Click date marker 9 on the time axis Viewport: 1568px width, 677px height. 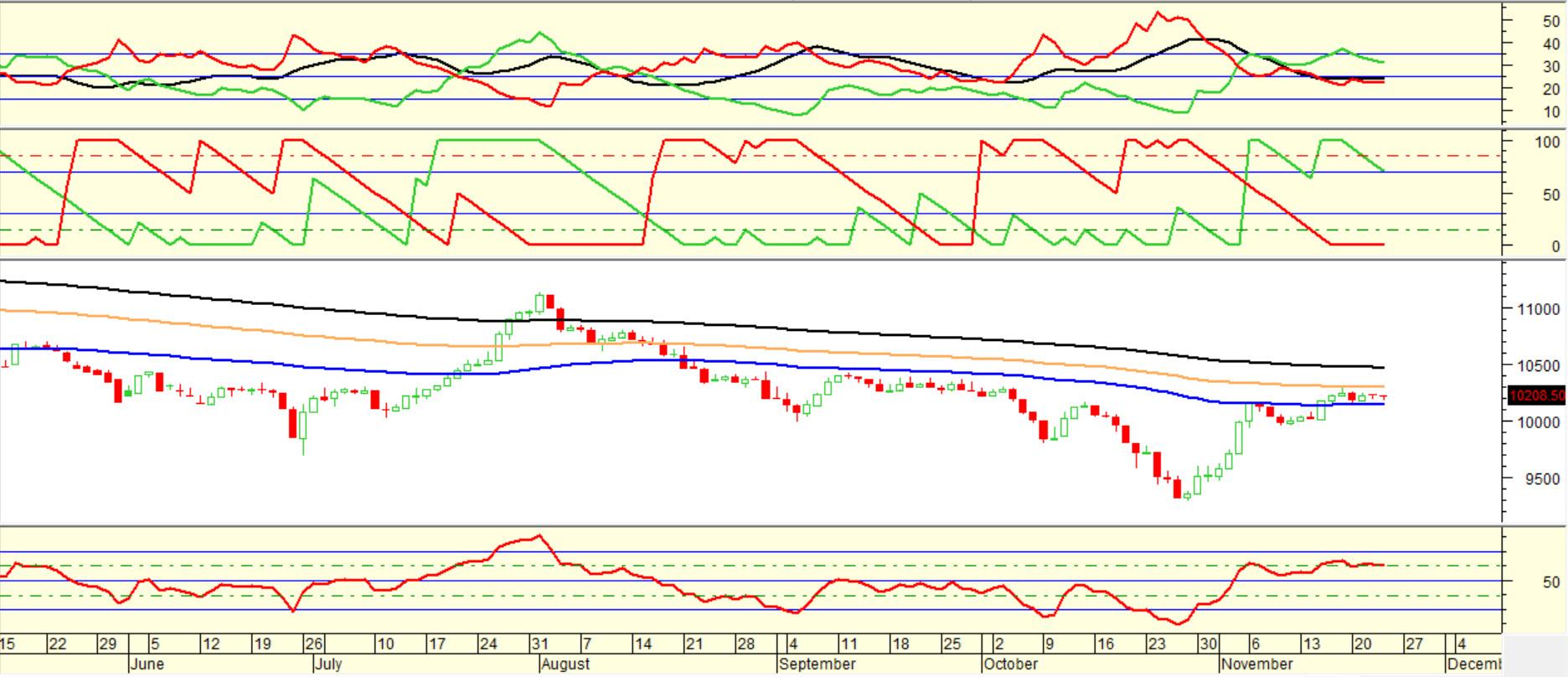(1050, 644)
